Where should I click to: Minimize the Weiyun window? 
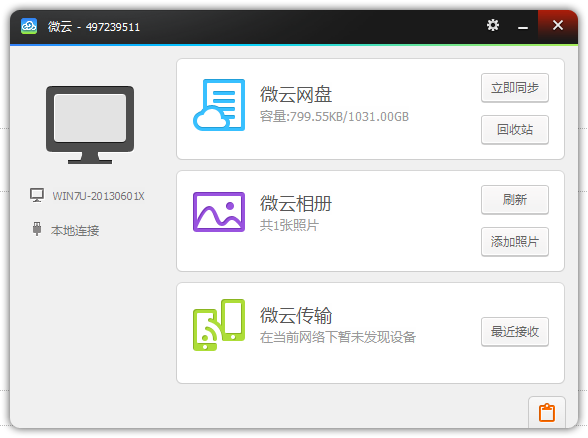523,27
